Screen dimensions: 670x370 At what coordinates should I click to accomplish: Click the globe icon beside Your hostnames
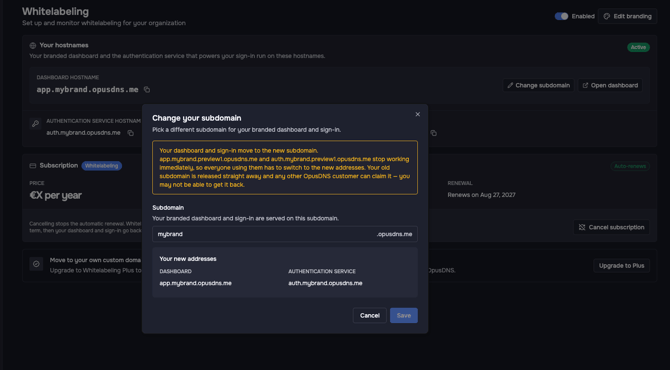[x=33, y=45]
